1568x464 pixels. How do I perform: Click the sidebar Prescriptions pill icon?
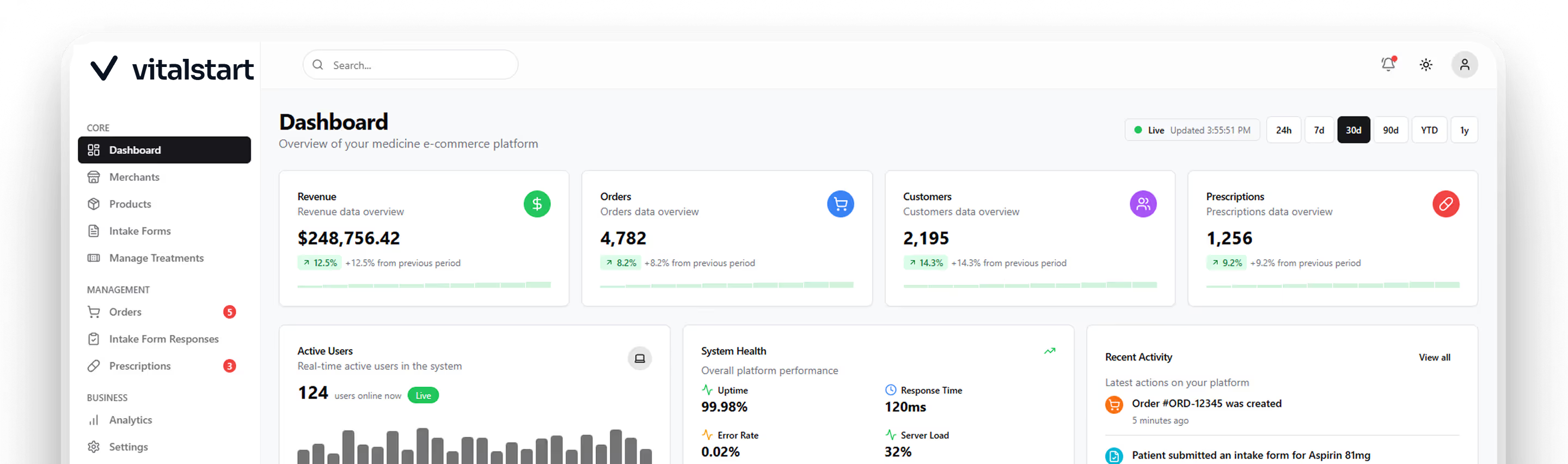click(93, 366)
